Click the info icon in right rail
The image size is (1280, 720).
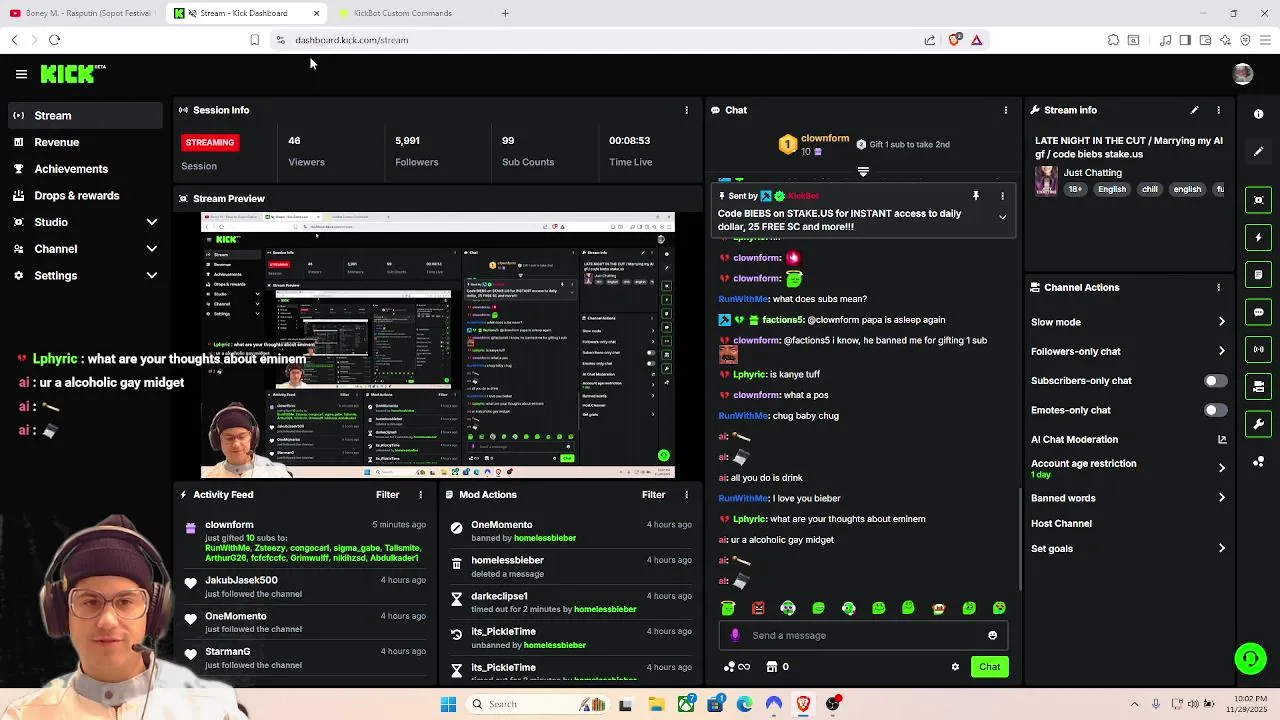1259,114
